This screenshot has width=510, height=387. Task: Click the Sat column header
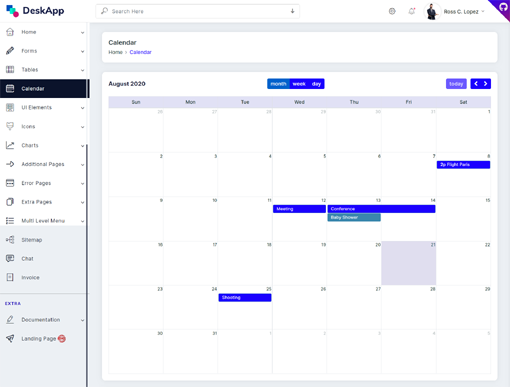click(x=463, y=102)
